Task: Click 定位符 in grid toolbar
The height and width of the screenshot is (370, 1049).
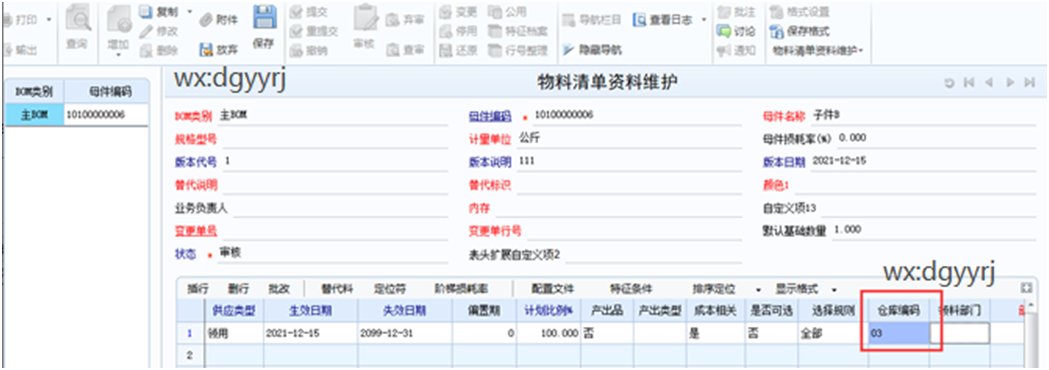Action: pos(389,289)
